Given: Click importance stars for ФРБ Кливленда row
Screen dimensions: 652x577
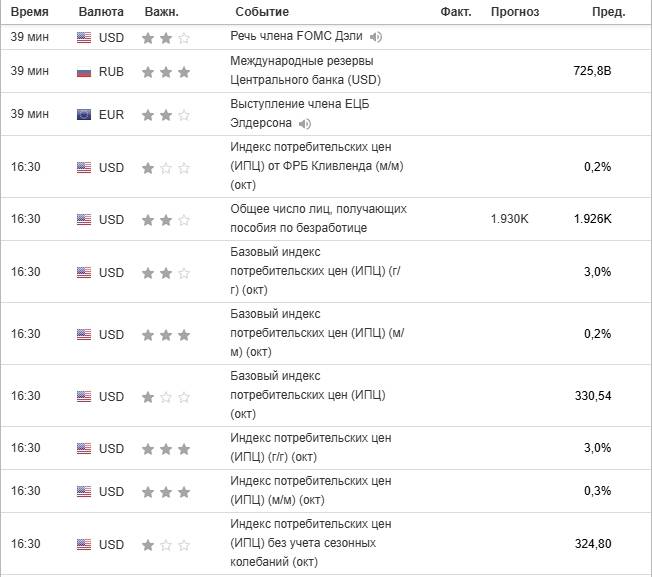Looking at the screenshot, I should (166, 168).
